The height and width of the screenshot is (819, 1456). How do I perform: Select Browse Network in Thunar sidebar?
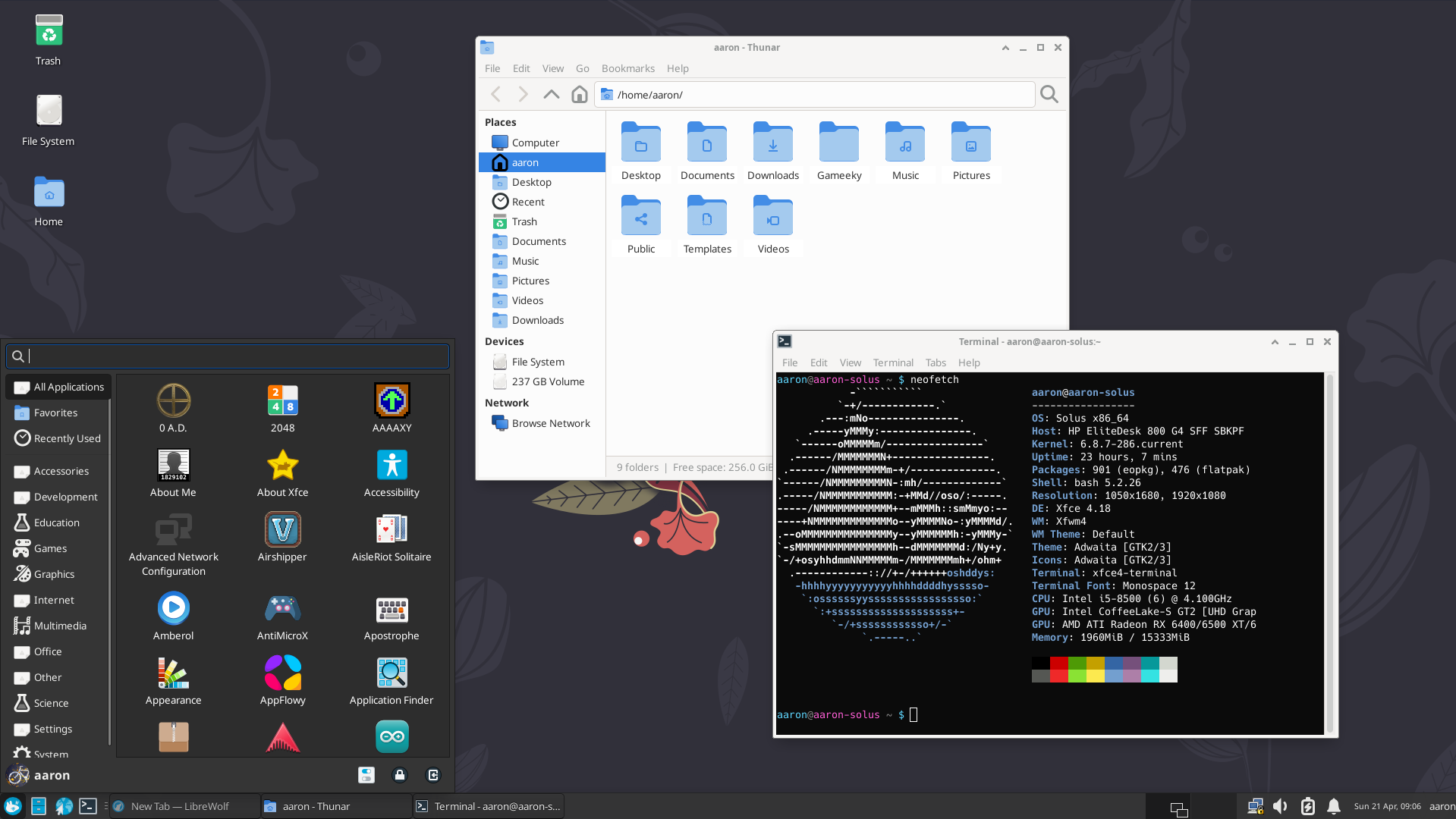click(x=542, y=423)
